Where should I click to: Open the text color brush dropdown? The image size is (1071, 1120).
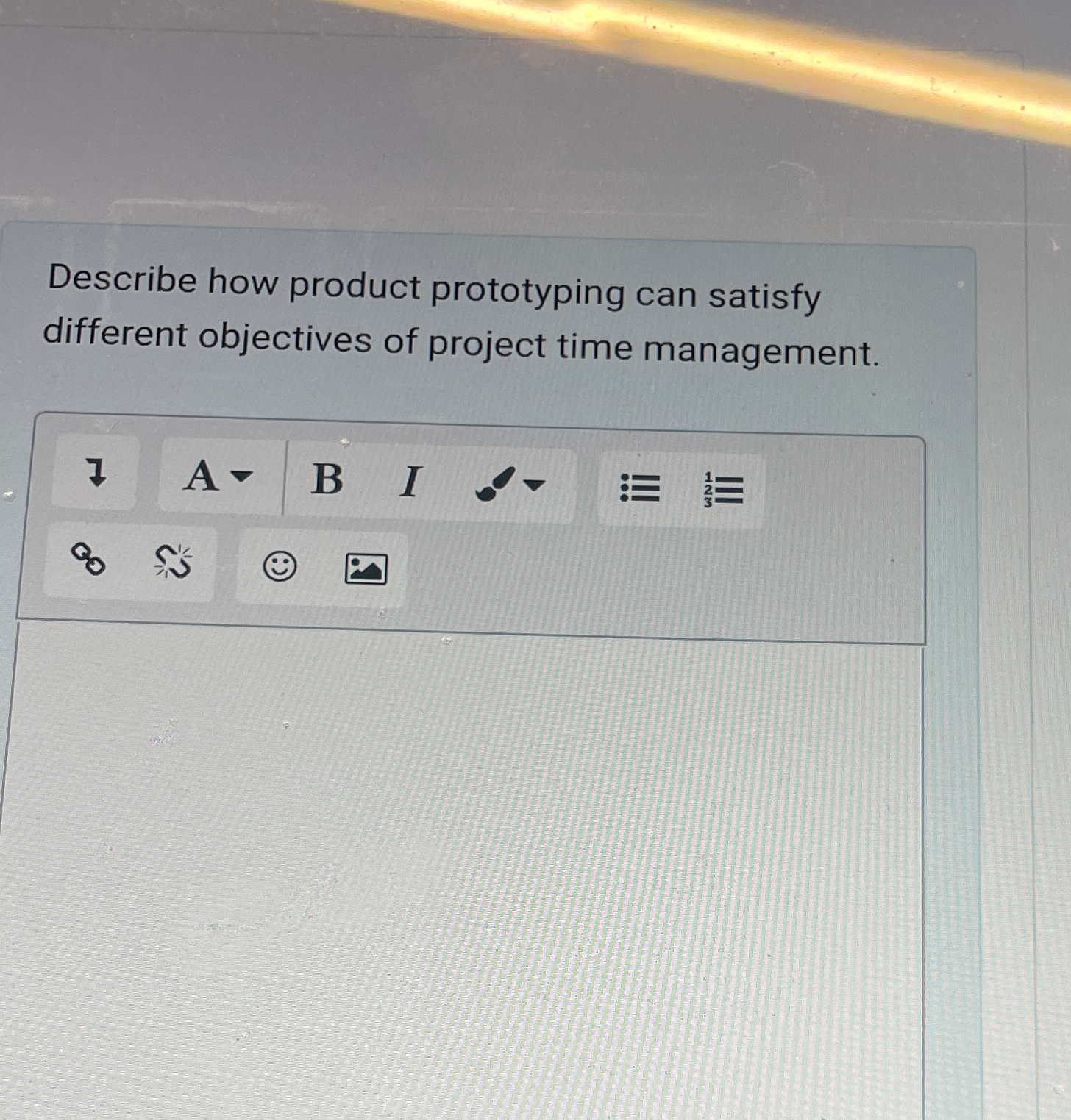(x=511, y=485)
